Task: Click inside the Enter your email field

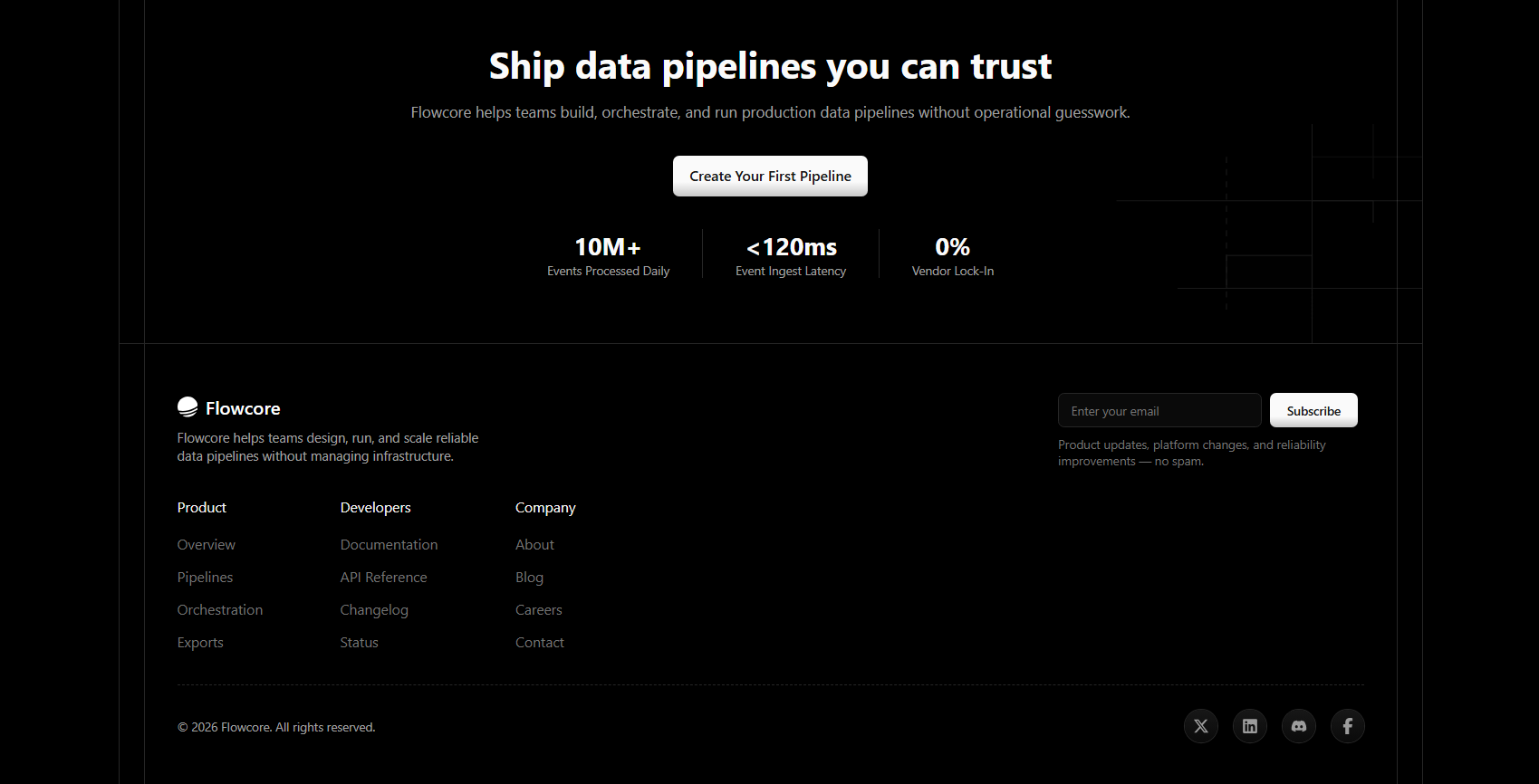Action: pyautogui.click(x=1159, y=410)
